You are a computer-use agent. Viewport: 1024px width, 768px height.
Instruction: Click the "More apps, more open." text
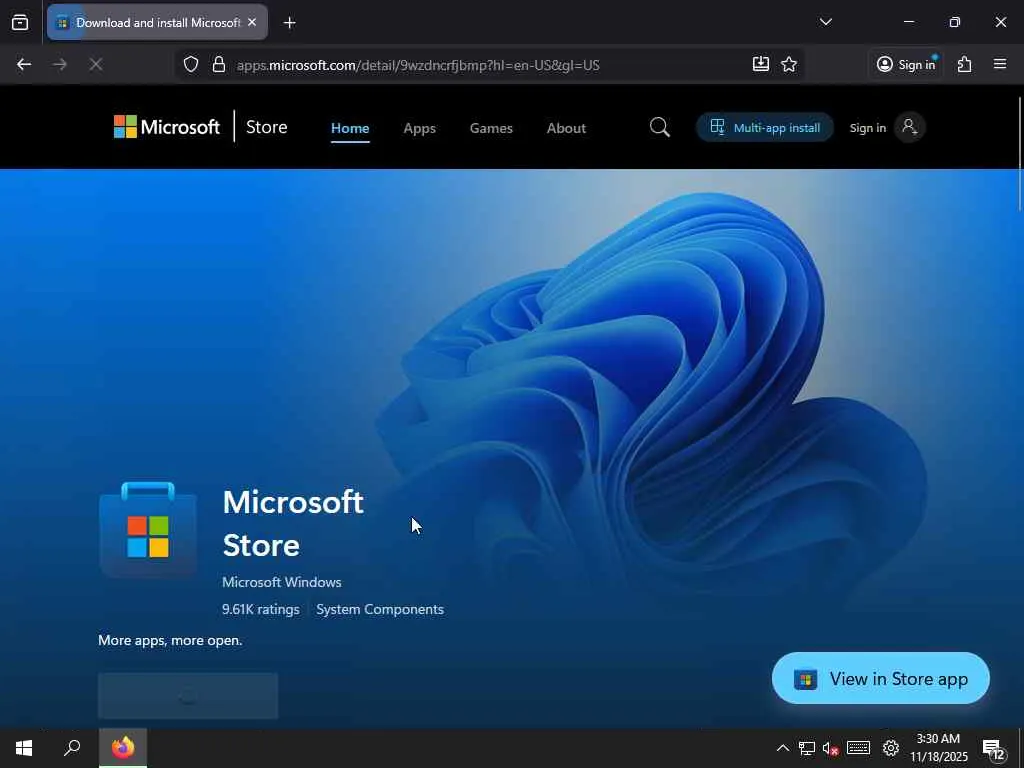[x=170, y=641]
